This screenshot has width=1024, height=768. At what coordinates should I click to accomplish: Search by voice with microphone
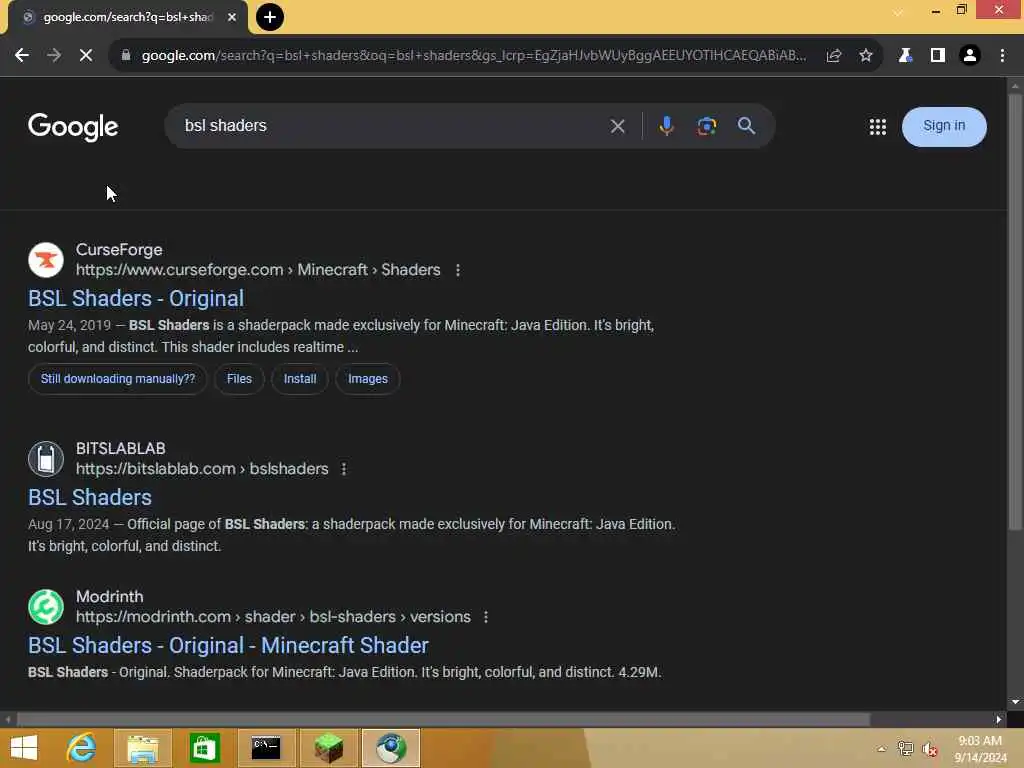click(666, 126)
